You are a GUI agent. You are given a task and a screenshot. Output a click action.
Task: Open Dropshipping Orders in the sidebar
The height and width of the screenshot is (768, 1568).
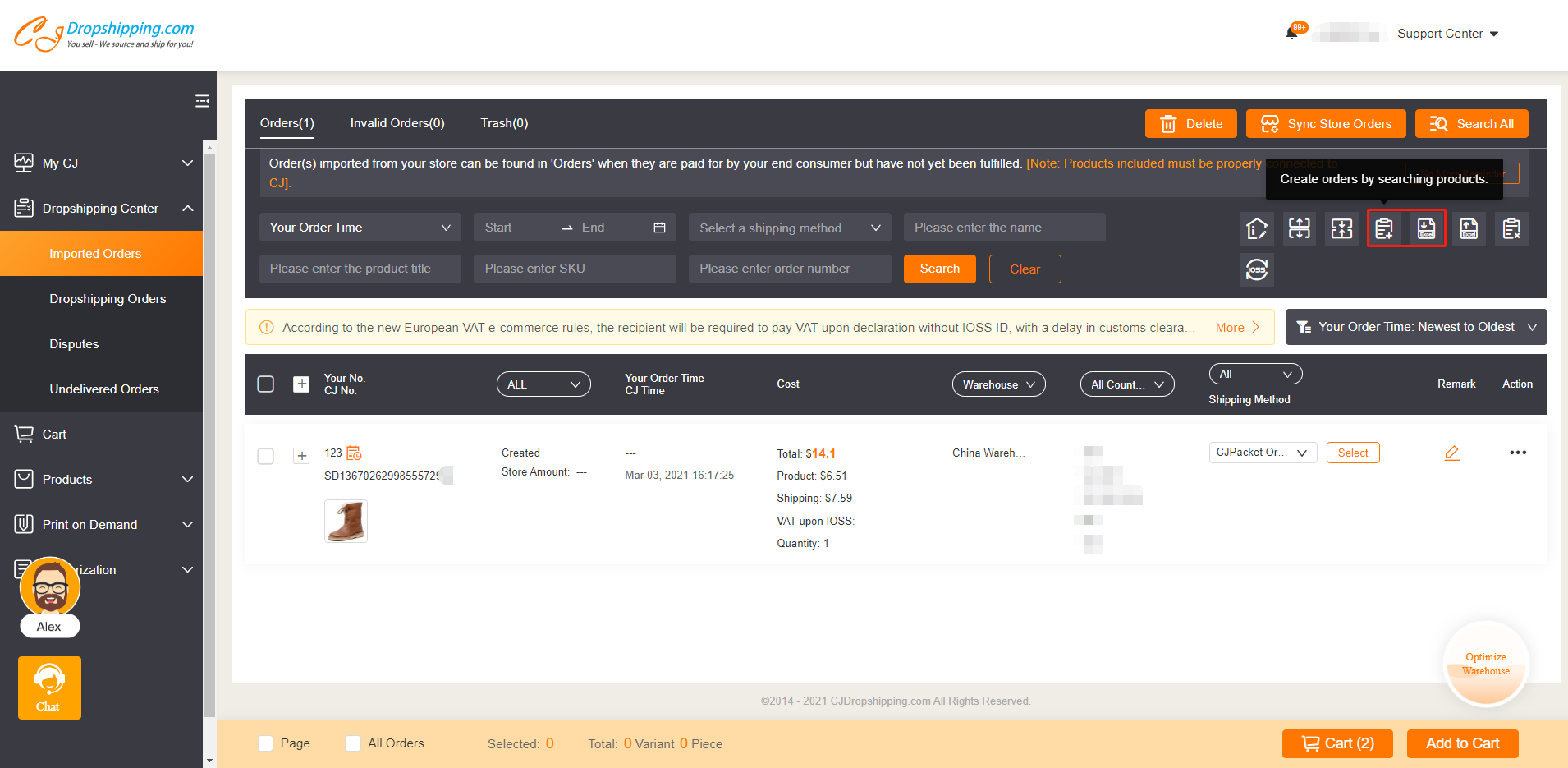pyautogui.click(x=108, y=299)
